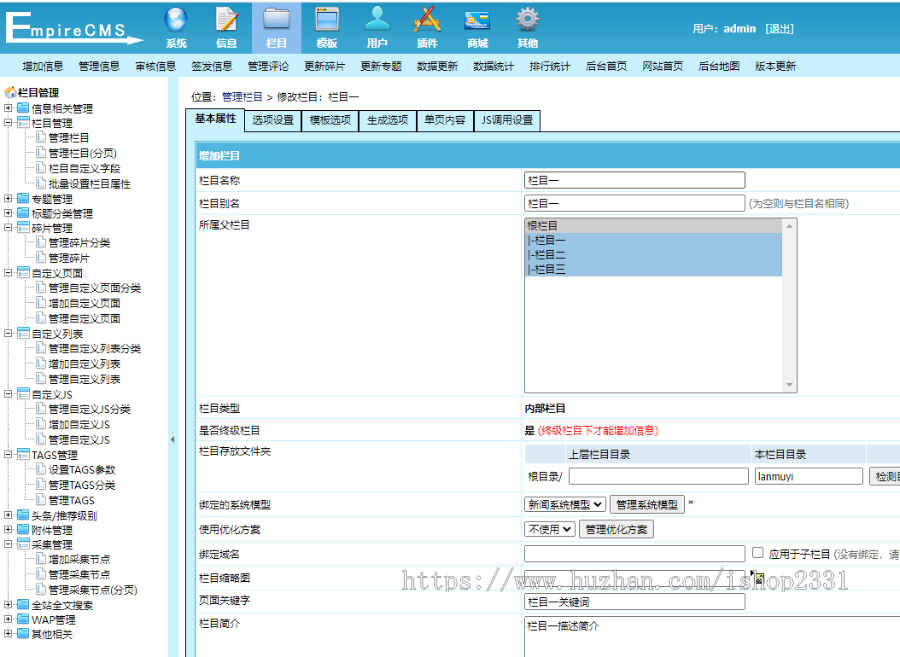Open 栏目自定义字段 tree item
Viewport: 900px width, 657px height.
[x=84, y=168]
